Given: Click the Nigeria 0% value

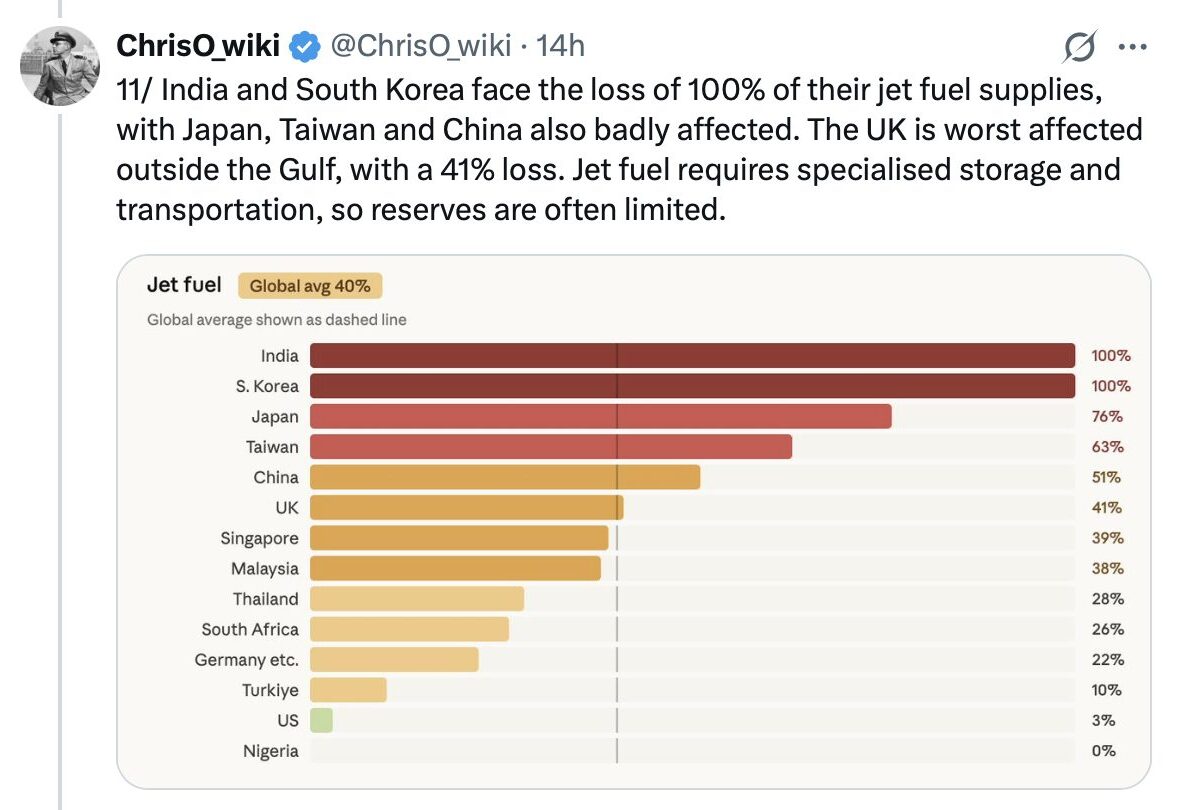Looking at the screenshot, I should click(x=1103, y=750).
